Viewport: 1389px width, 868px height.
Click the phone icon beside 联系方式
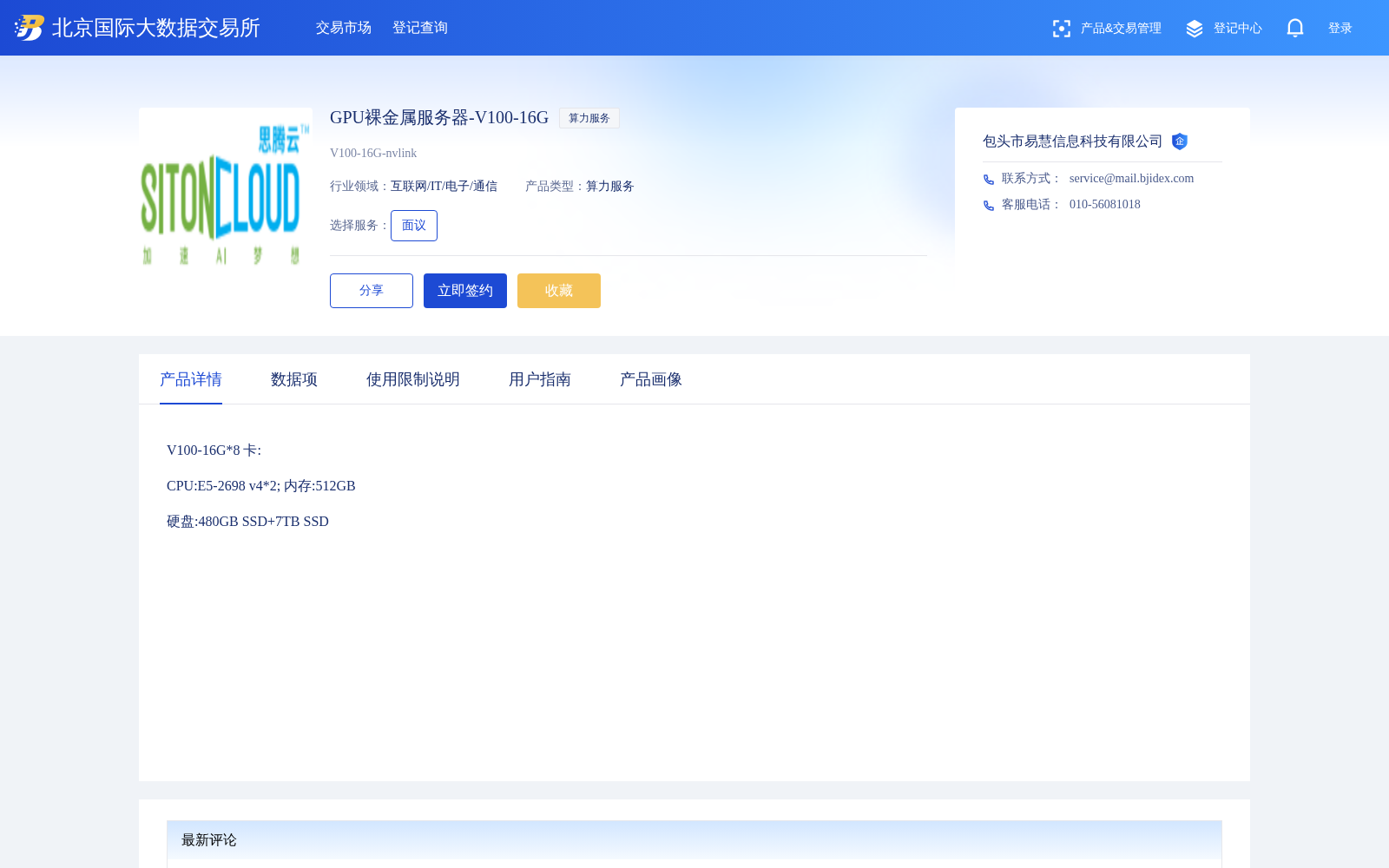point(989,180)
